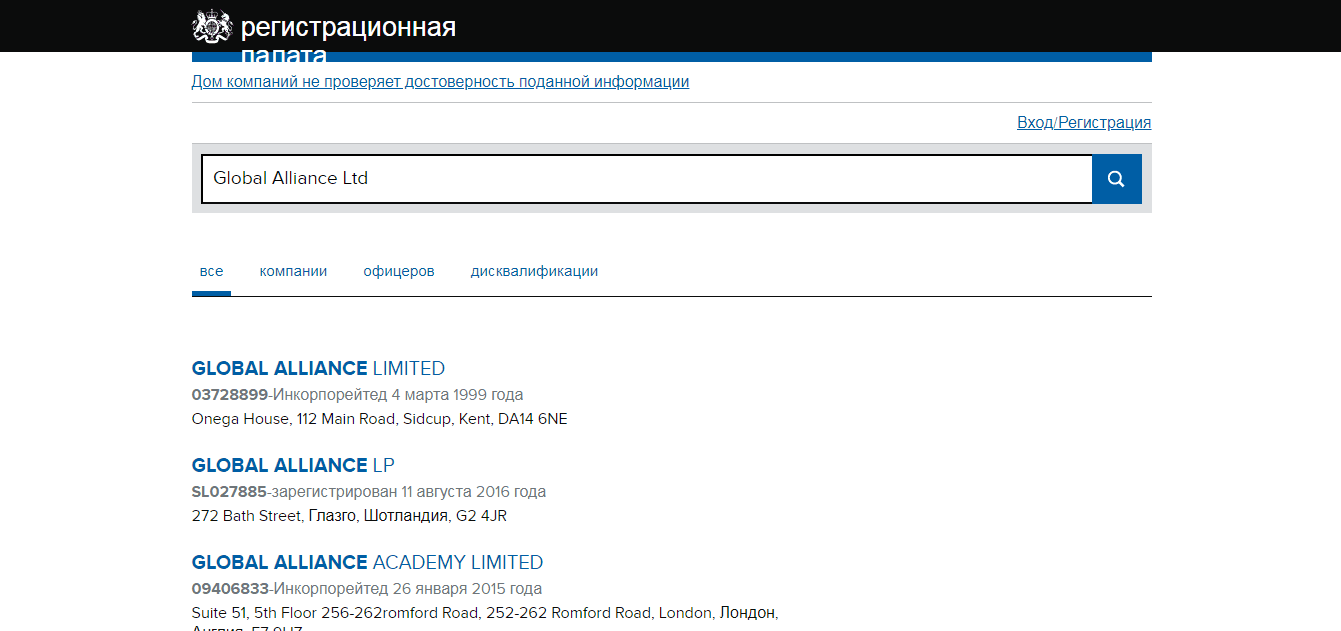The image size is (1341, 631).
Task: Click the incorporation date 4 марта 1999 года
Action: (x=457, y=394)
